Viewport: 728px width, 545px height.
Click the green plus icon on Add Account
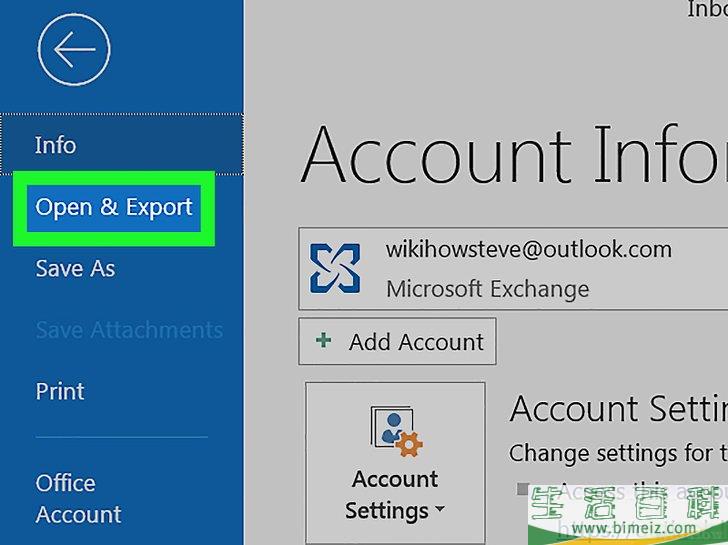coord(324,340)
